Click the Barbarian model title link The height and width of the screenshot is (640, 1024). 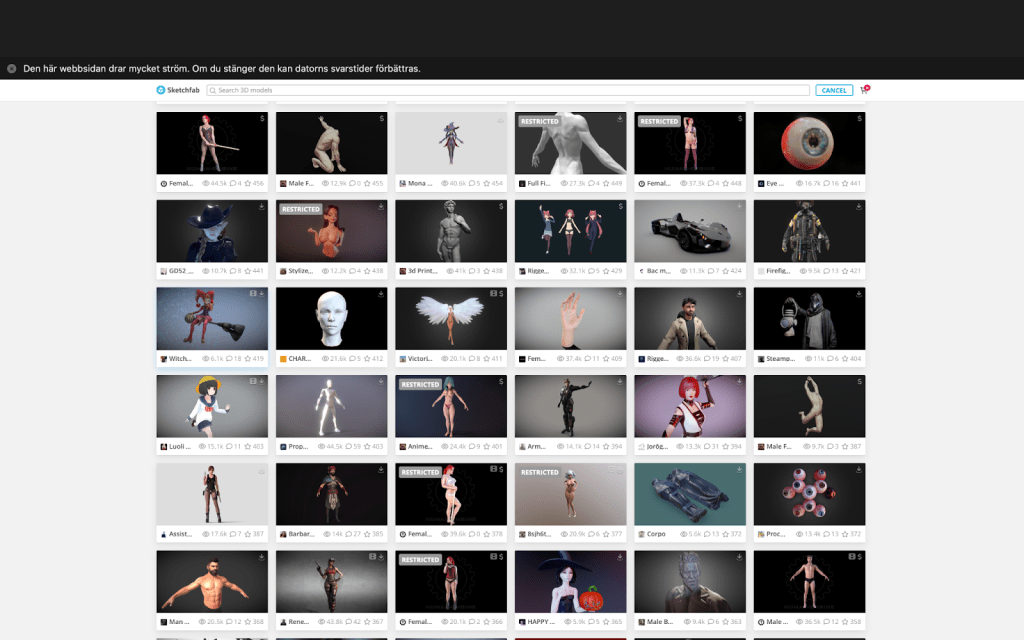tap(301, 534)
